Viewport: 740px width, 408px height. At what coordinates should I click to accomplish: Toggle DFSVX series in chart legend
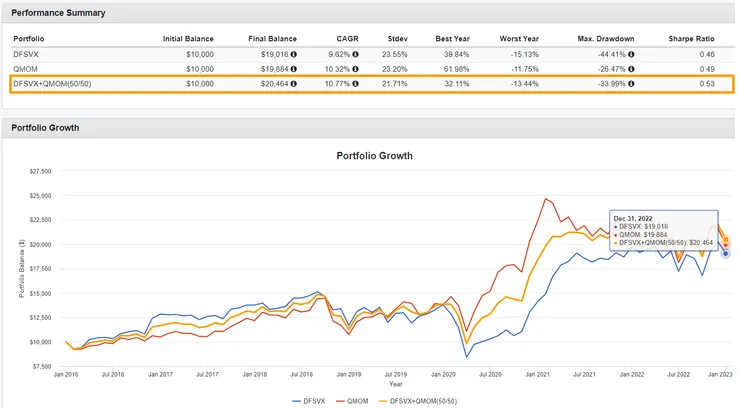pyautogui.click(x=309, y=400)
